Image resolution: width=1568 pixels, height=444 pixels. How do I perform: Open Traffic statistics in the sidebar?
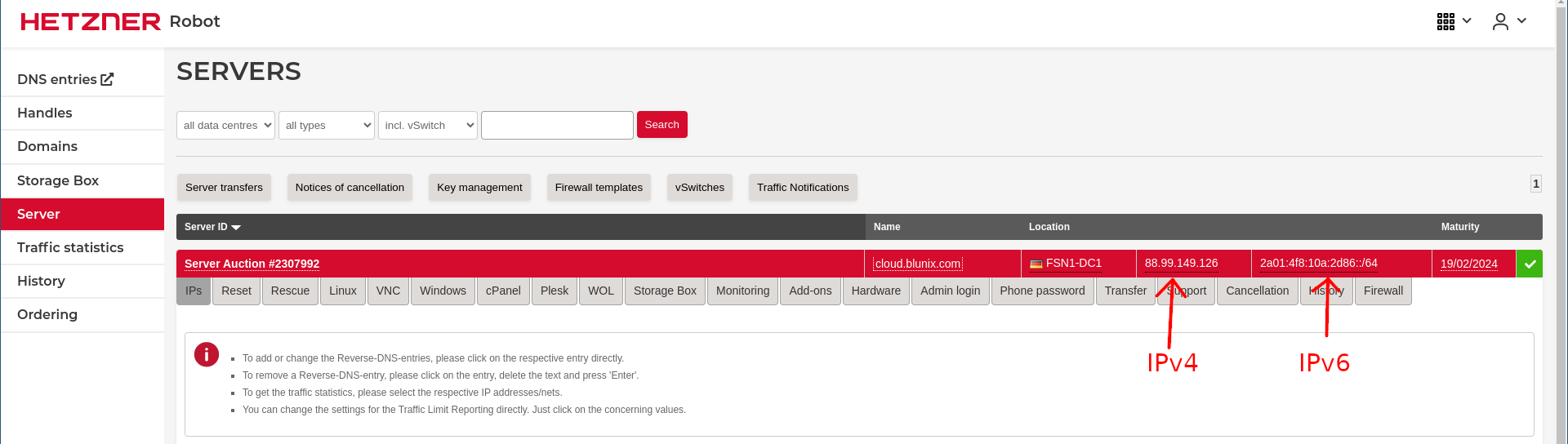pos(82,247)
